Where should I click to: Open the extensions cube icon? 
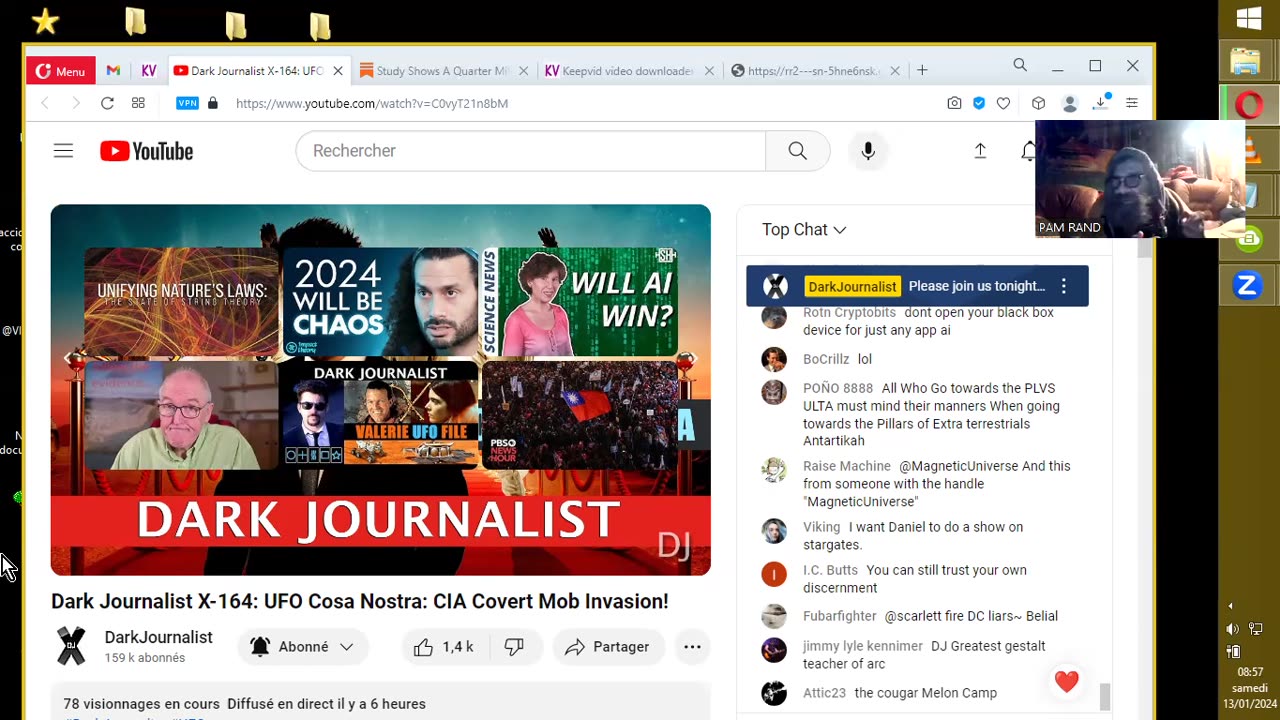point(1038,103)
